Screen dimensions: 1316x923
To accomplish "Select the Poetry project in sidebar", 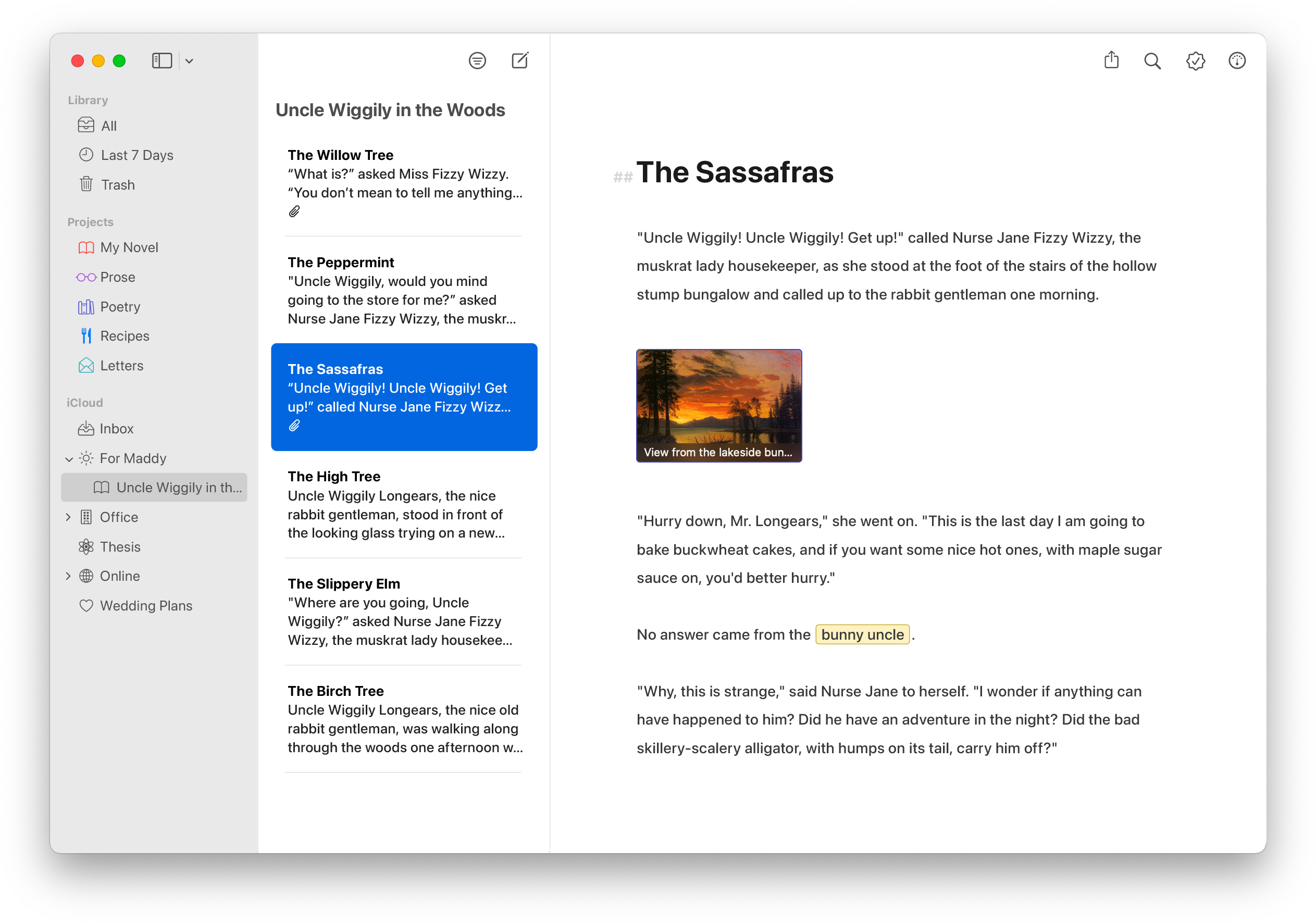I will 120,306.
